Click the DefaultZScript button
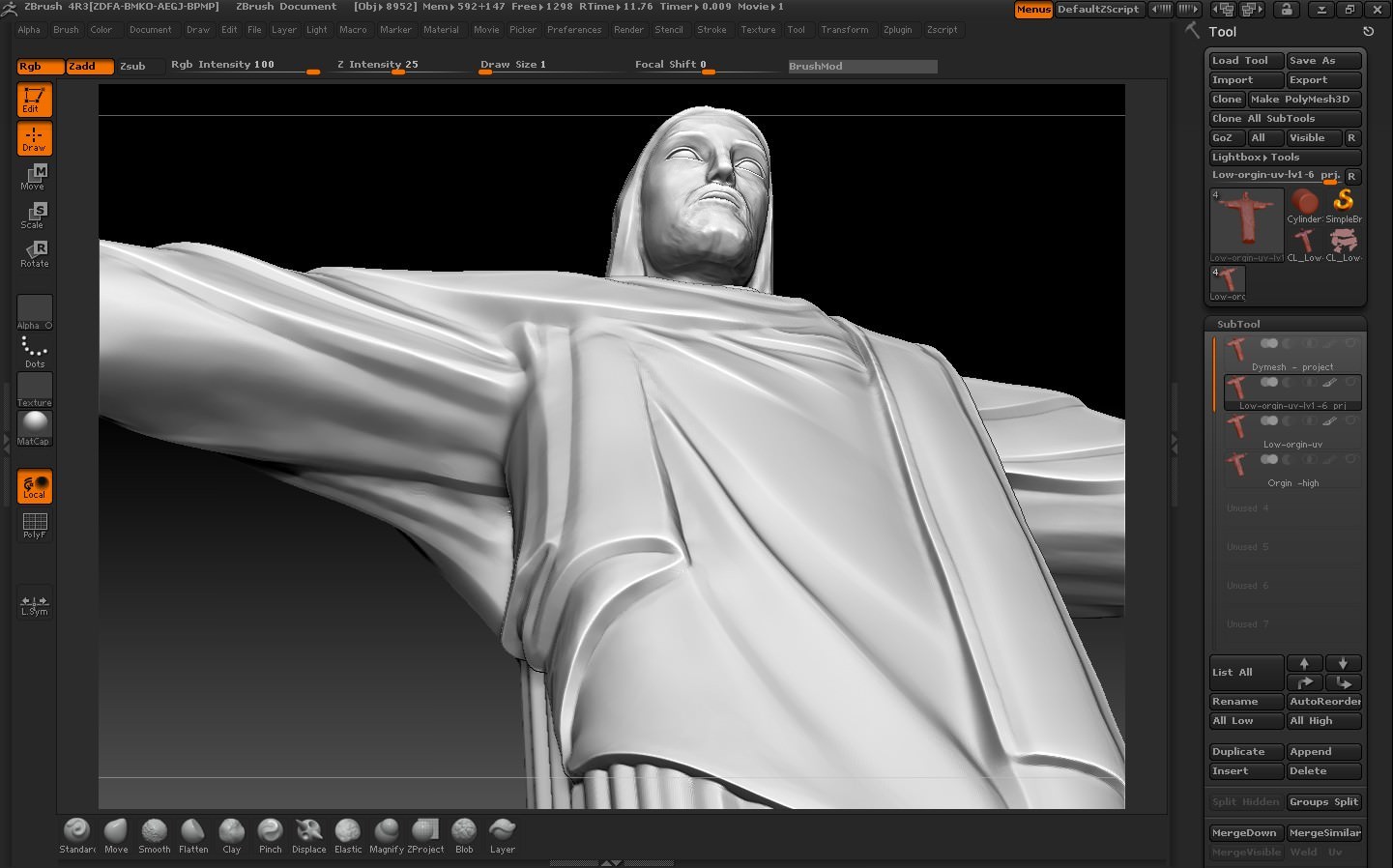Image resolution: width=1393 pixels, height=868 pixels. point(1098,10)
